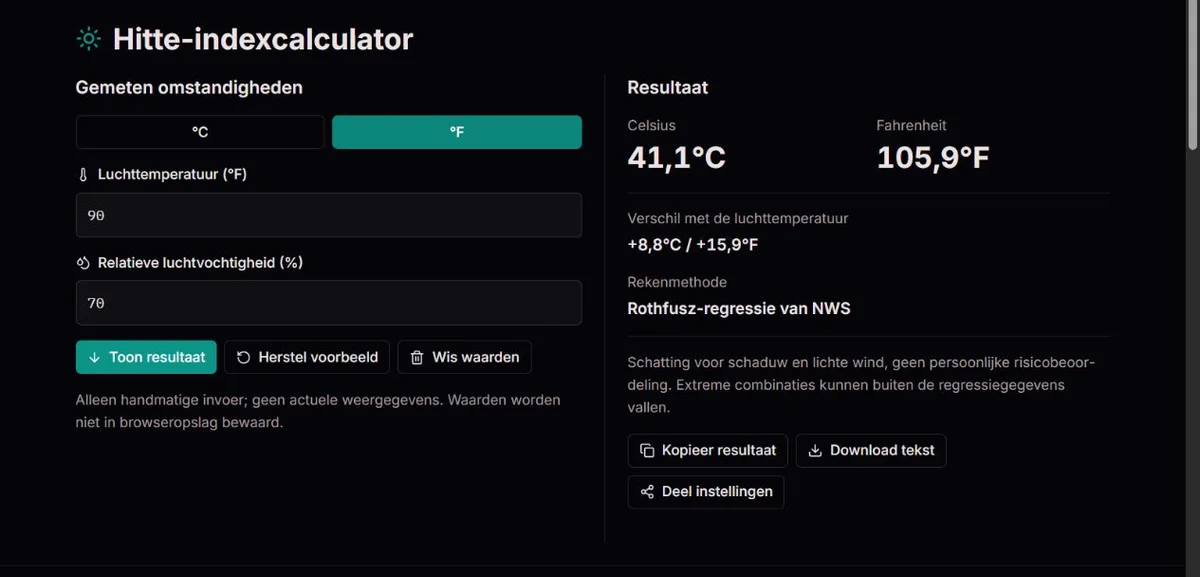Click the droplet icon by Relatieve luchtvochtigheid
This screenshot has width=1200, height=577.
coord(83,263)
